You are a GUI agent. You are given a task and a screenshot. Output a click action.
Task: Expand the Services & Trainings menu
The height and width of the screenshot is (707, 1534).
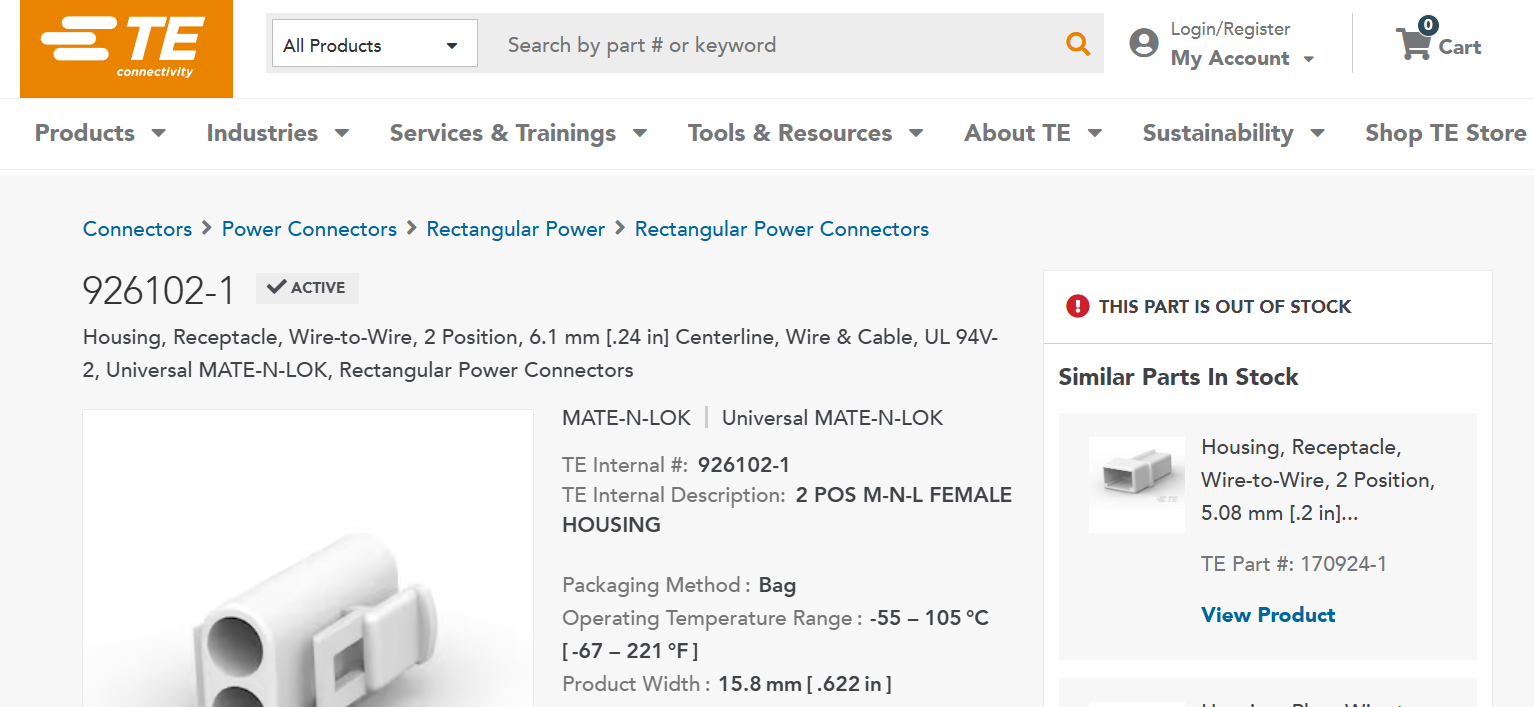point(518,133)
